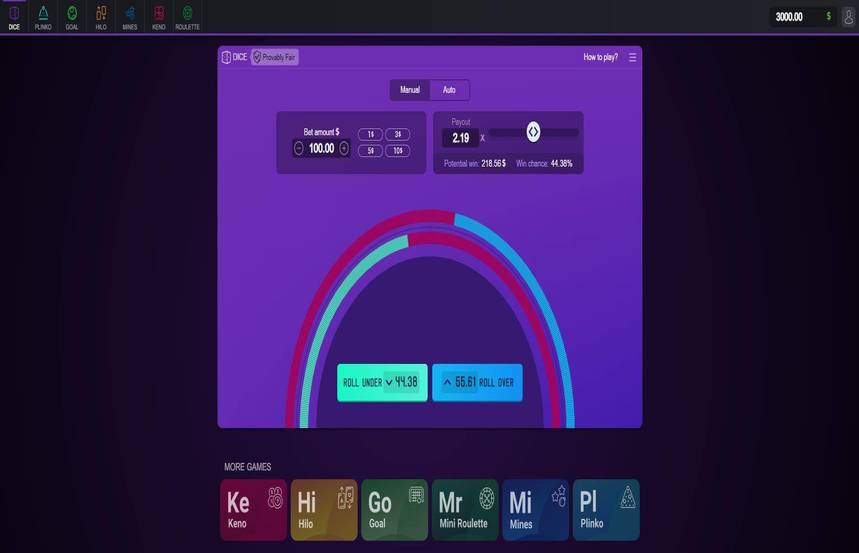Switch to Auto betting mode
Viewport: 859px width, 553px height.
449,90
